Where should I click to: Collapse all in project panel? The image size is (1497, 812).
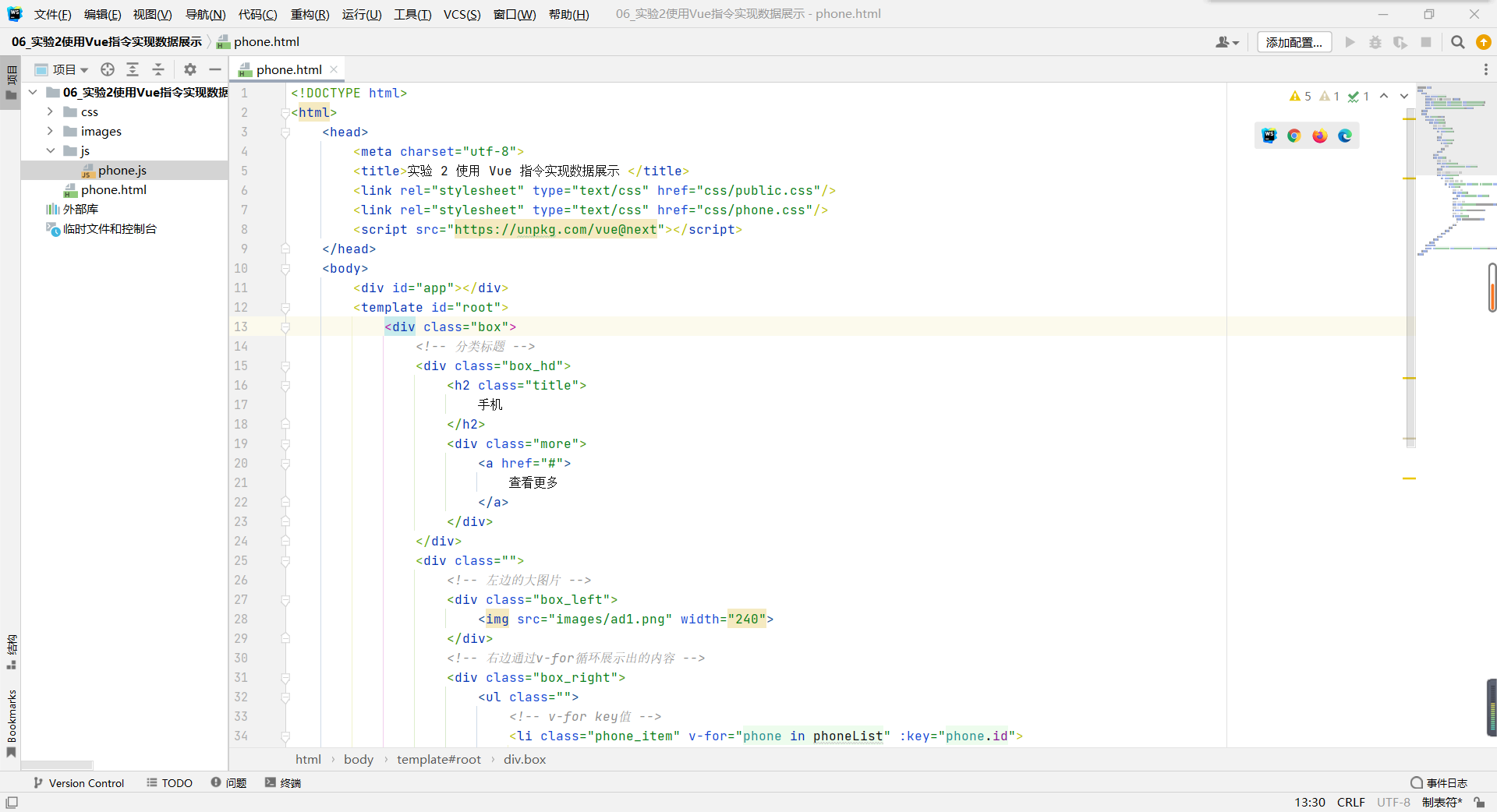(x=158, y=69)
